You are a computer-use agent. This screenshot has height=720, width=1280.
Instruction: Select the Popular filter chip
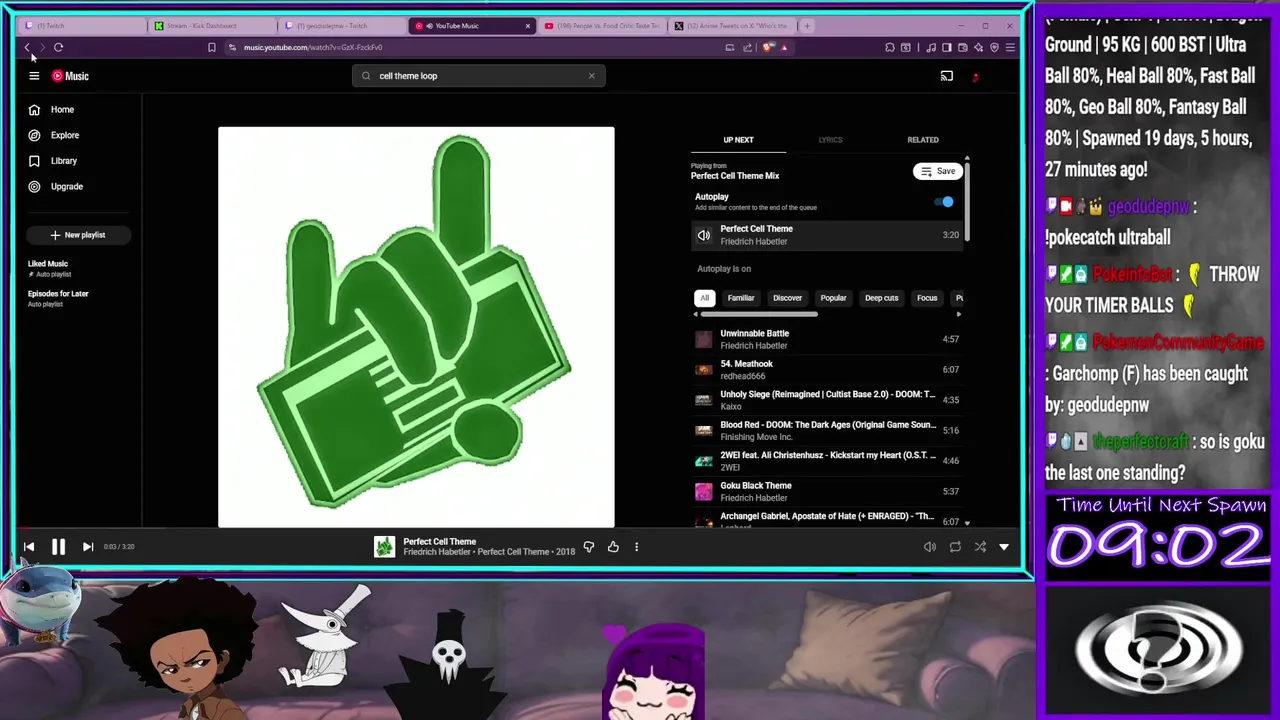point(833,298)
